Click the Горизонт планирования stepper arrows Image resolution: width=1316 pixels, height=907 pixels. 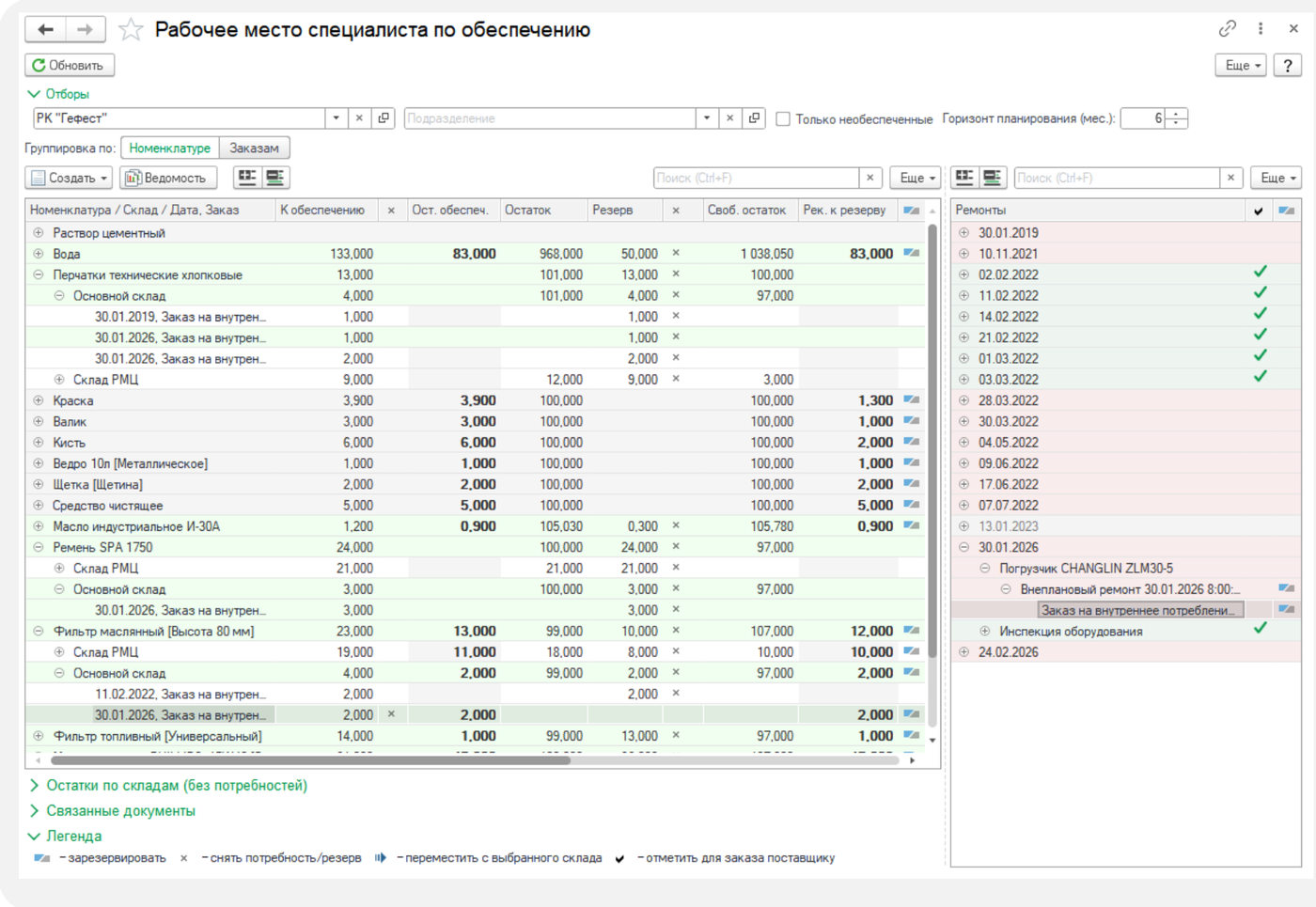(1177, 118)
